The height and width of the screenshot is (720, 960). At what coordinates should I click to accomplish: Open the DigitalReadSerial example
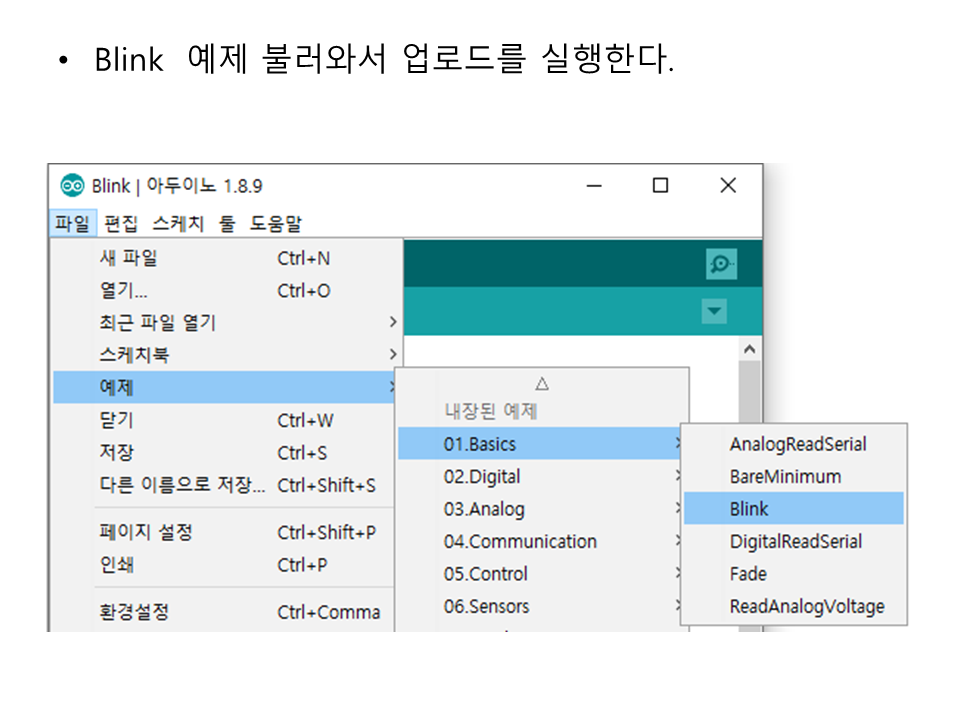(793, 541)
